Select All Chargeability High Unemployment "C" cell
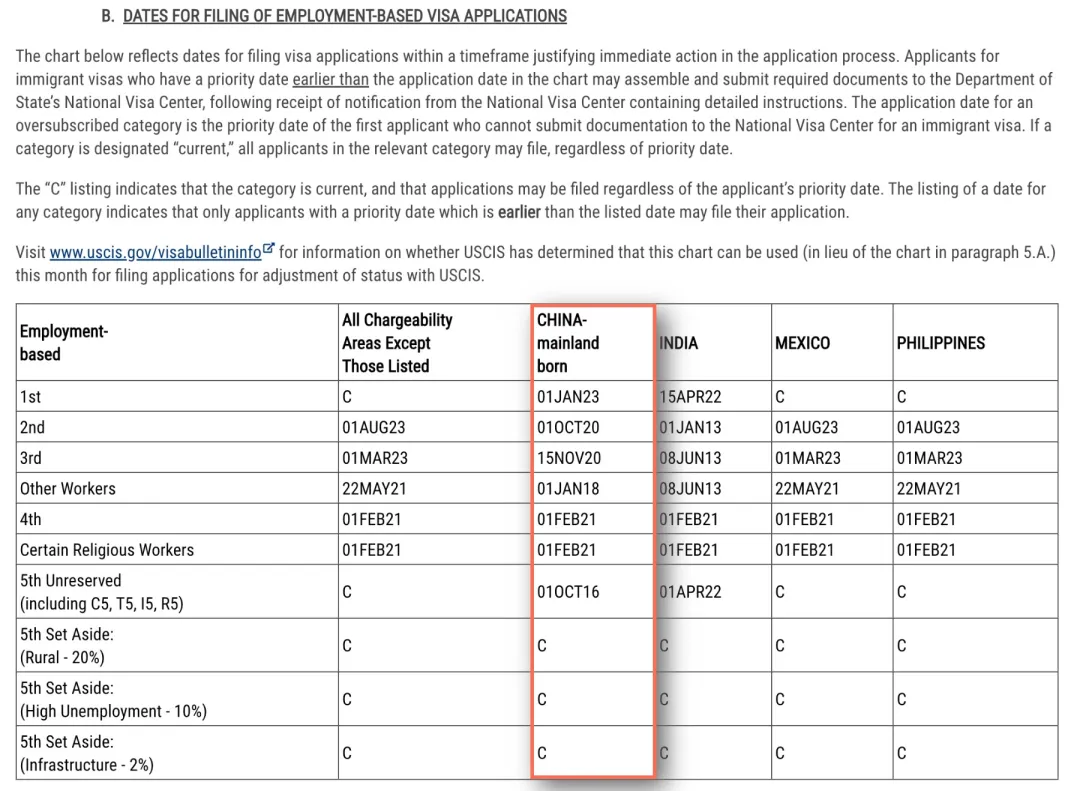 pyautogui.click(x=347, y=699)
